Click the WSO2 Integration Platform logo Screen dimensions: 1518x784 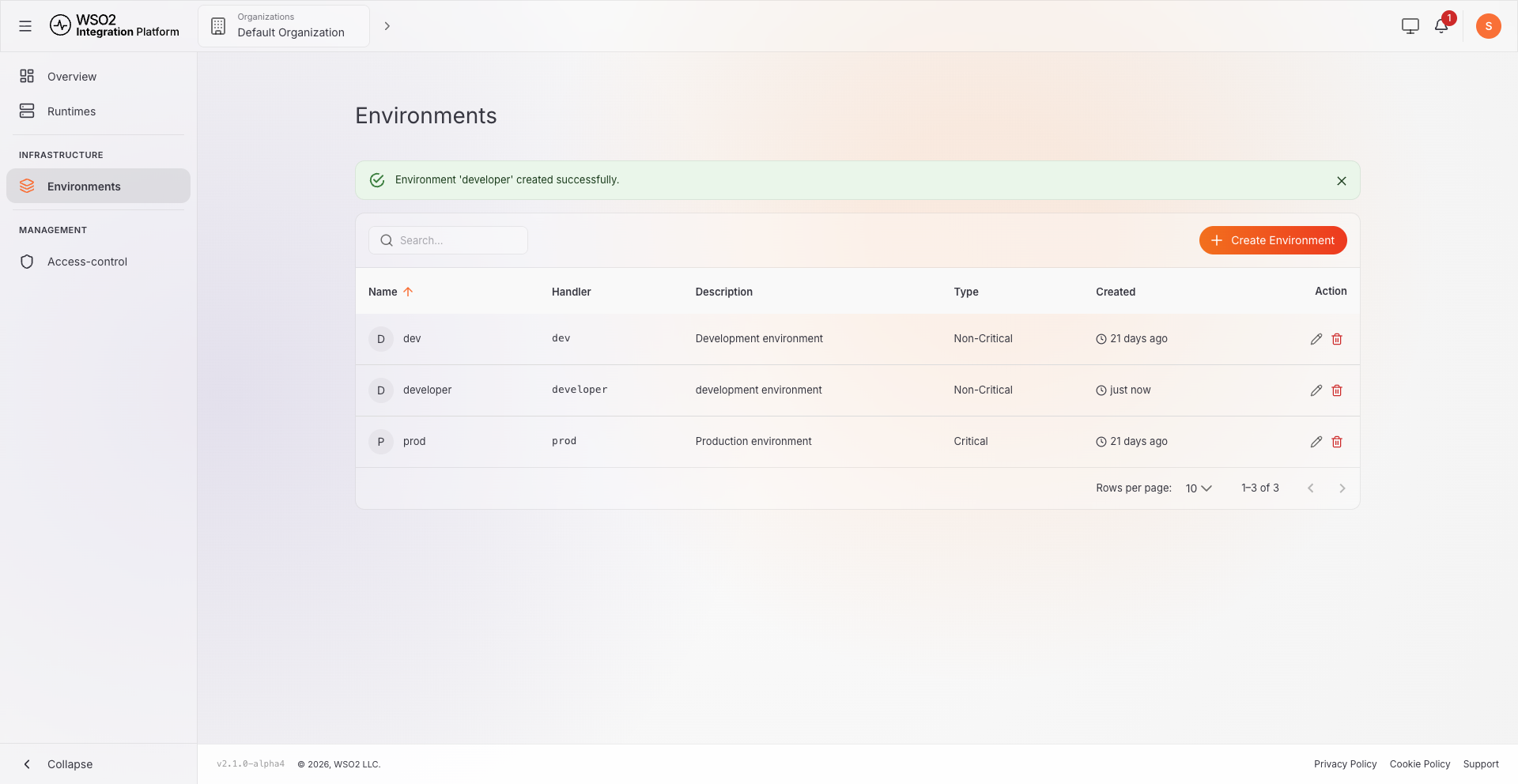coord(115,26)
